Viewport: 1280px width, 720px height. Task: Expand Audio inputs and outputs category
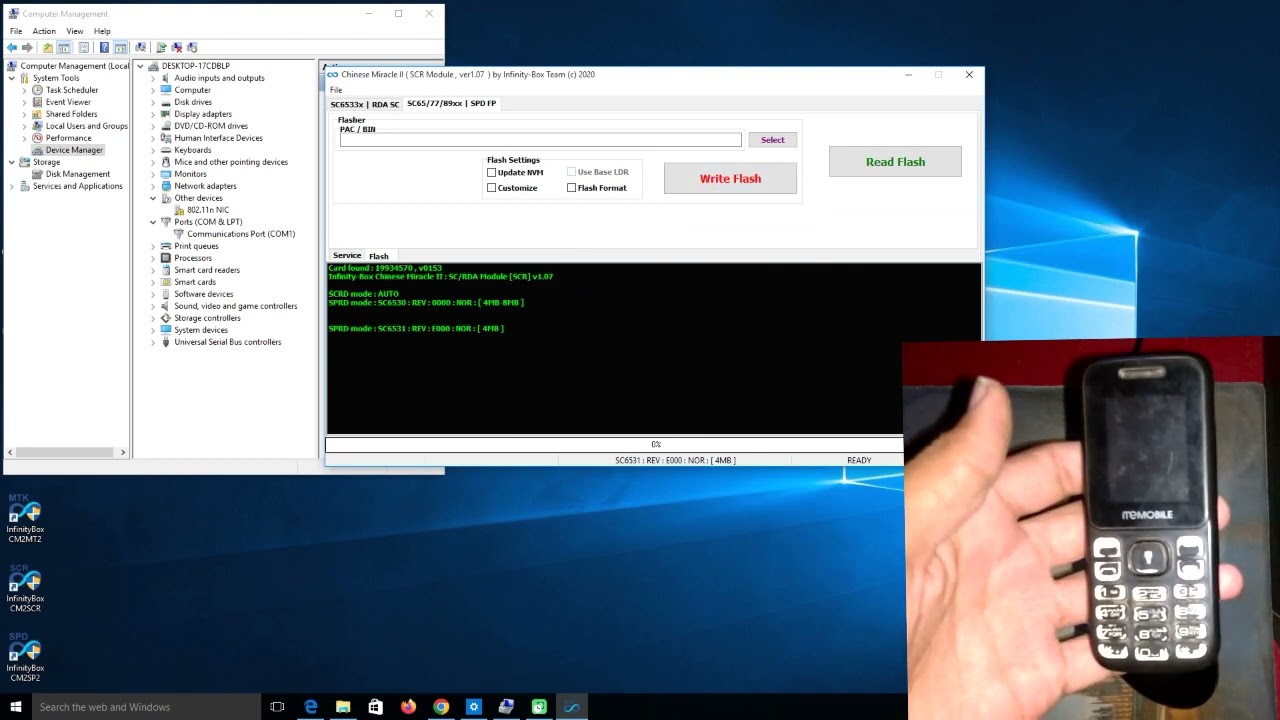click(153, 78)
